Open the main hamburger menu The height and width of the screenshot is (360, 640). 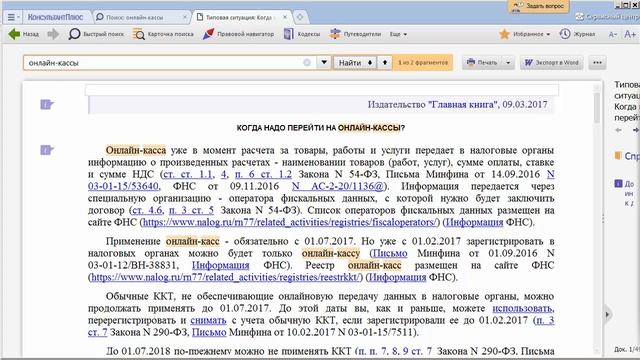pyautogui.click(x=13, y=17)
